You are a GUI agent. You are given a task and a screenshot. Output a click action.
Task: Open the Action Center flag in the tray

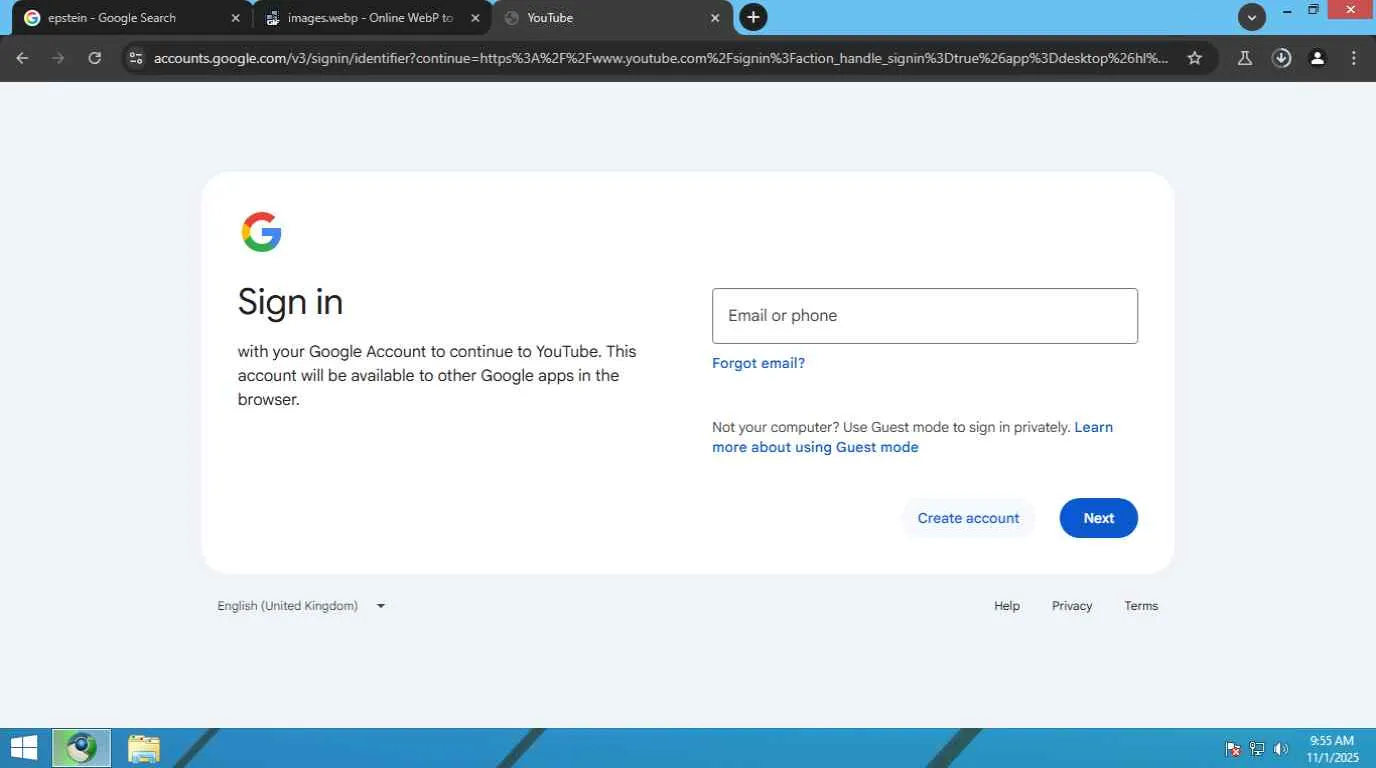click(1233, 749)
